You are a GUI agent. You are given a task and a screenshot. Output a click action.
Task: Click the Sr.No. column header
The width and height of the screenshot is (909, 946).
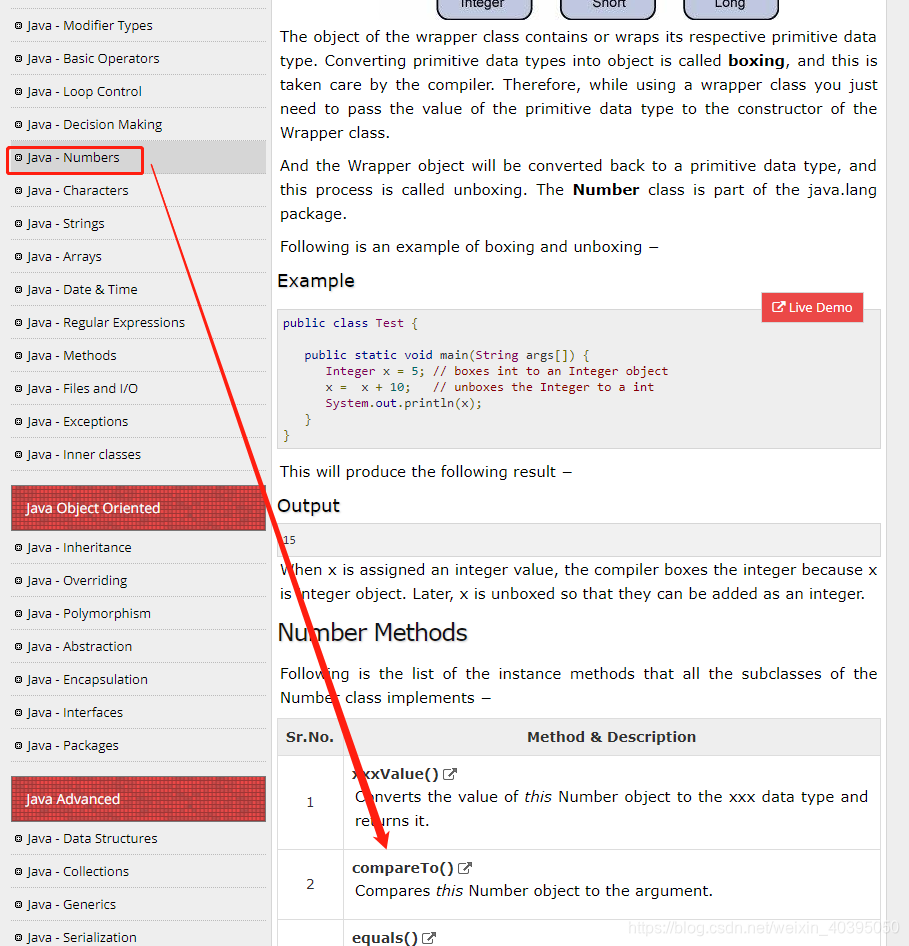310,737
